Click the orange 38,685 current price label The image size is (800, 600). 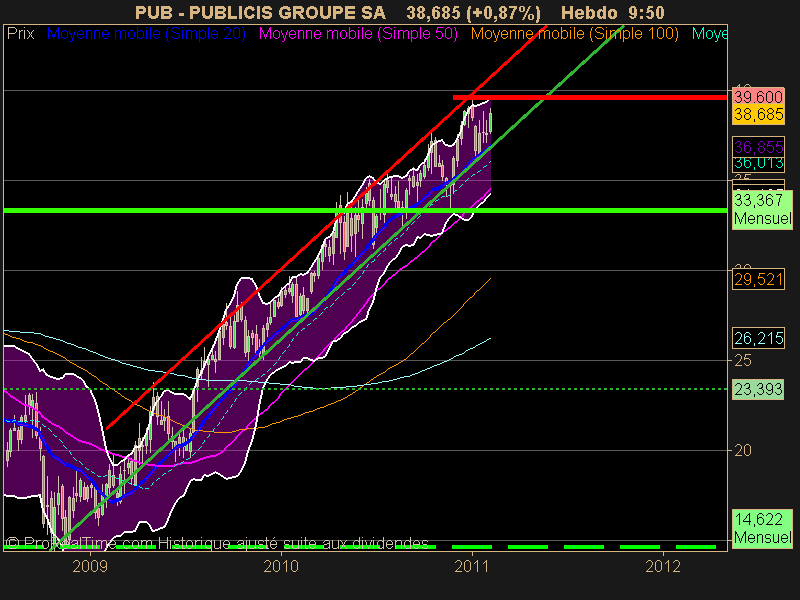pyautogui.click(x=758, y=114)
